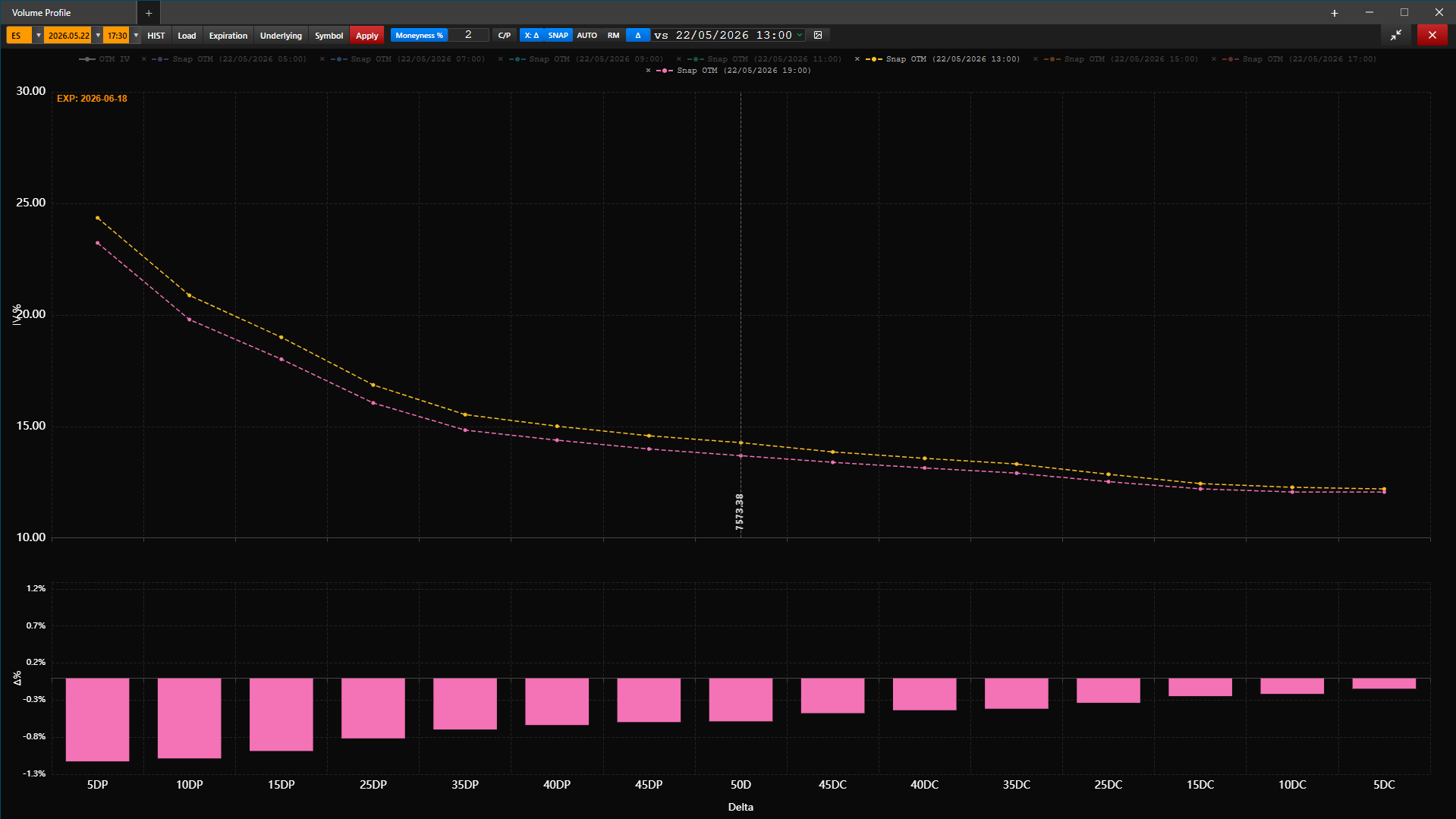Show the Snap OTM (22/05/2026 17:00) series

(1299, 59)
